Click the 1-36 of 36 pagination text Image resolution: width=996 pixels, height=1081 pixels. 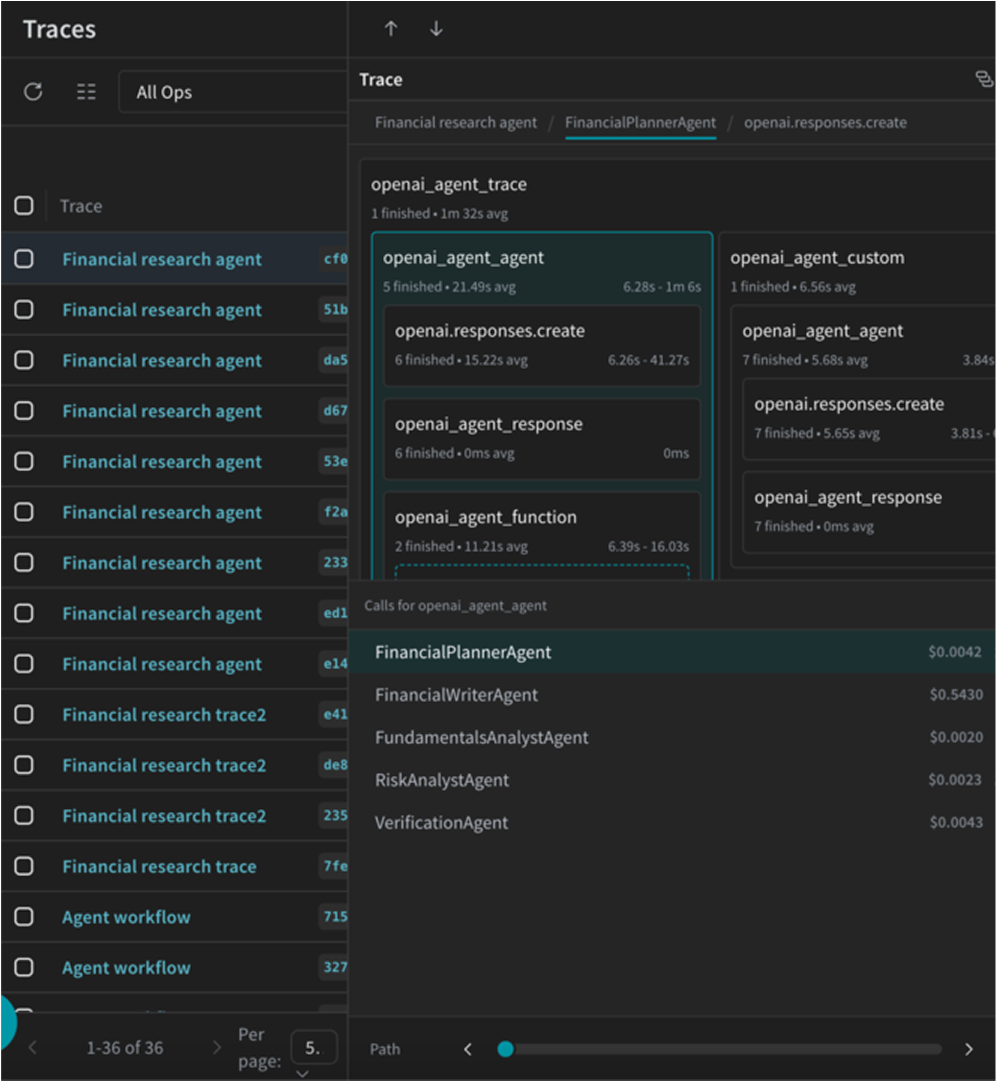[x=125, y=1048]
